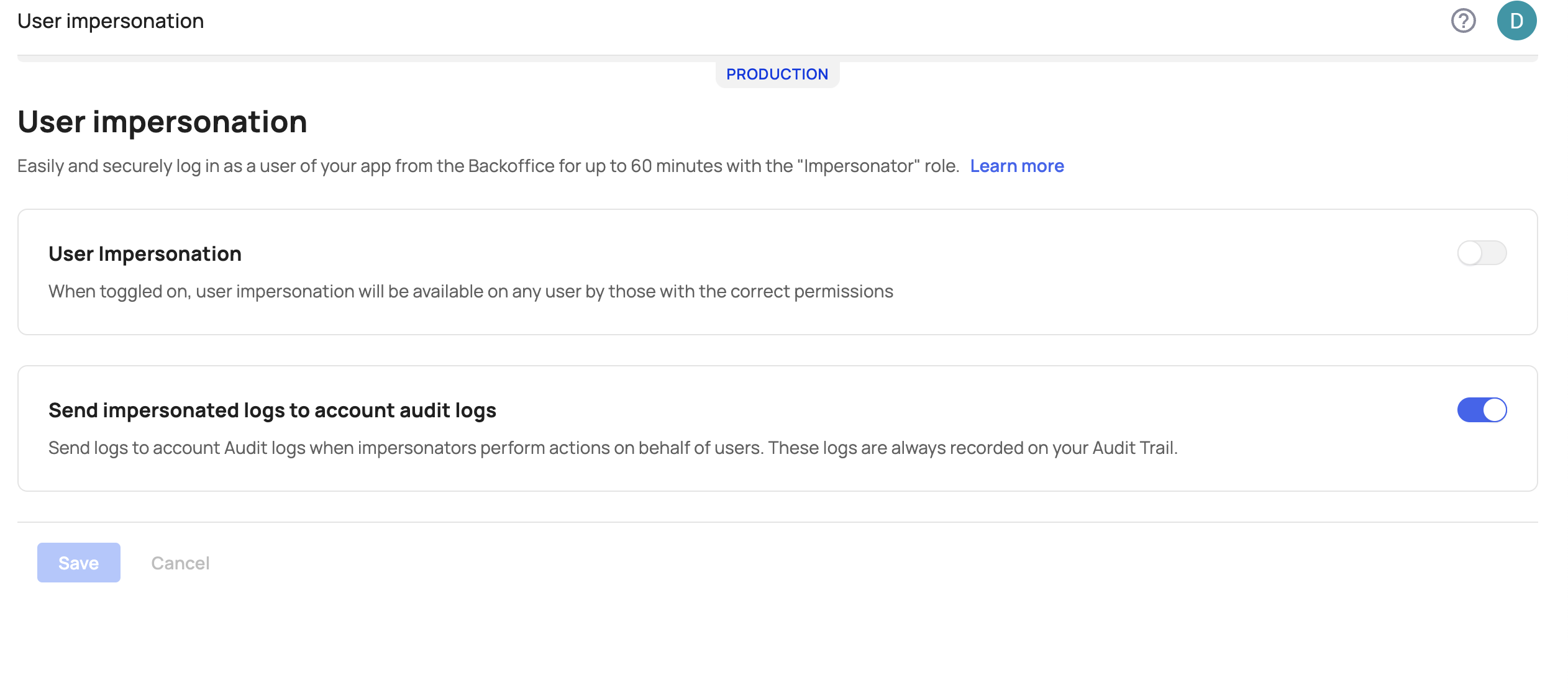Open the help question mark icon
Image resolution: width=1568 pixels, height=688 pixels.
pyautogui.click(x=1463, y=21)
